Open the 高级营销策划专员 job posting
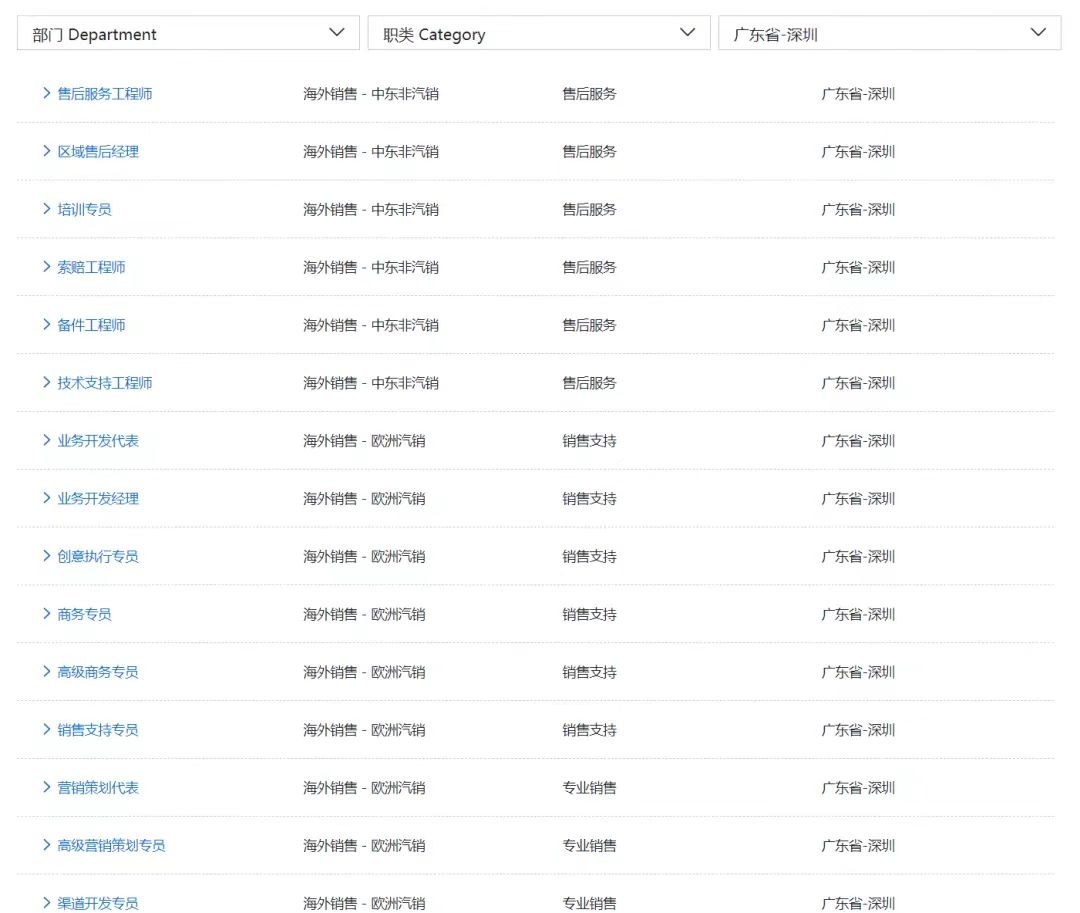 (x=111, y=846)
